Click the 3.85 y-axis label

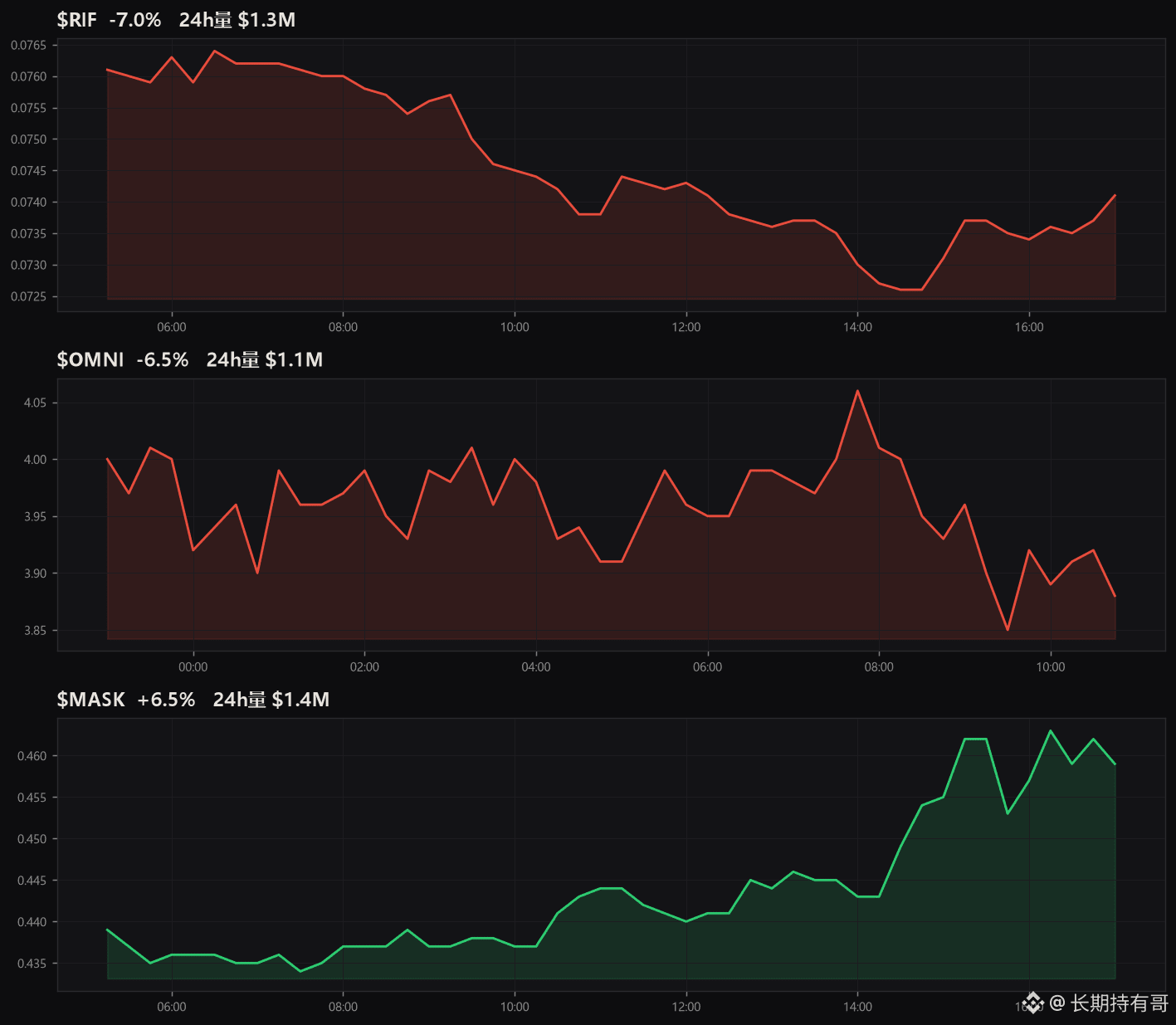tap(35, 630)
